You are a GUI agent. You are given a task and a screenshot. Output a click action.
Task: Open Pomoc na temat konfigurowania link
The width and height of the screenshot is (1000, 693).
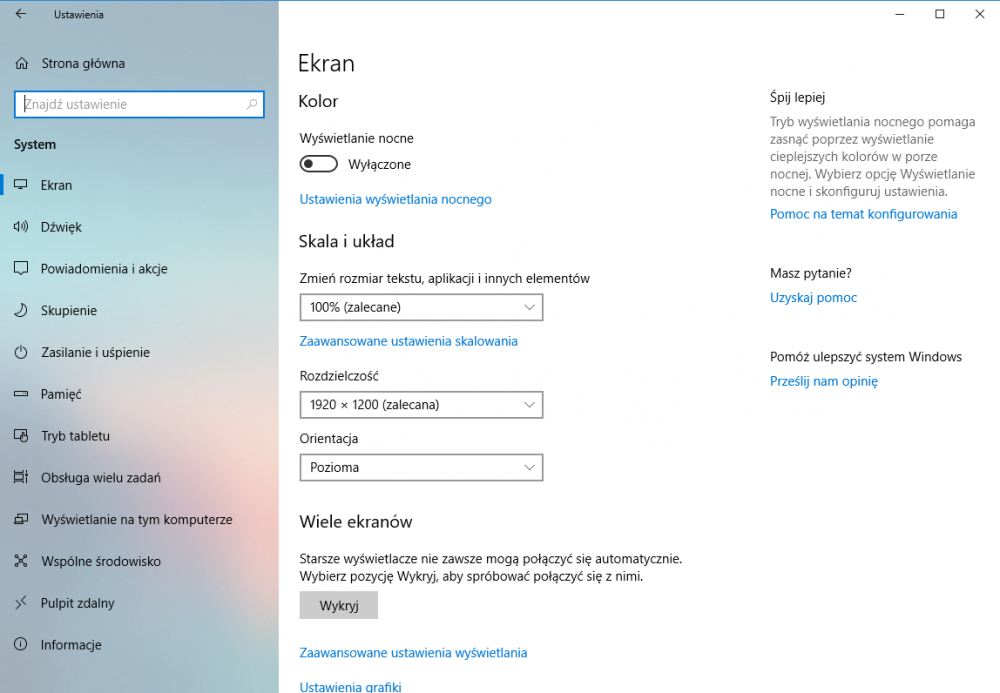(x=864, y=214)
